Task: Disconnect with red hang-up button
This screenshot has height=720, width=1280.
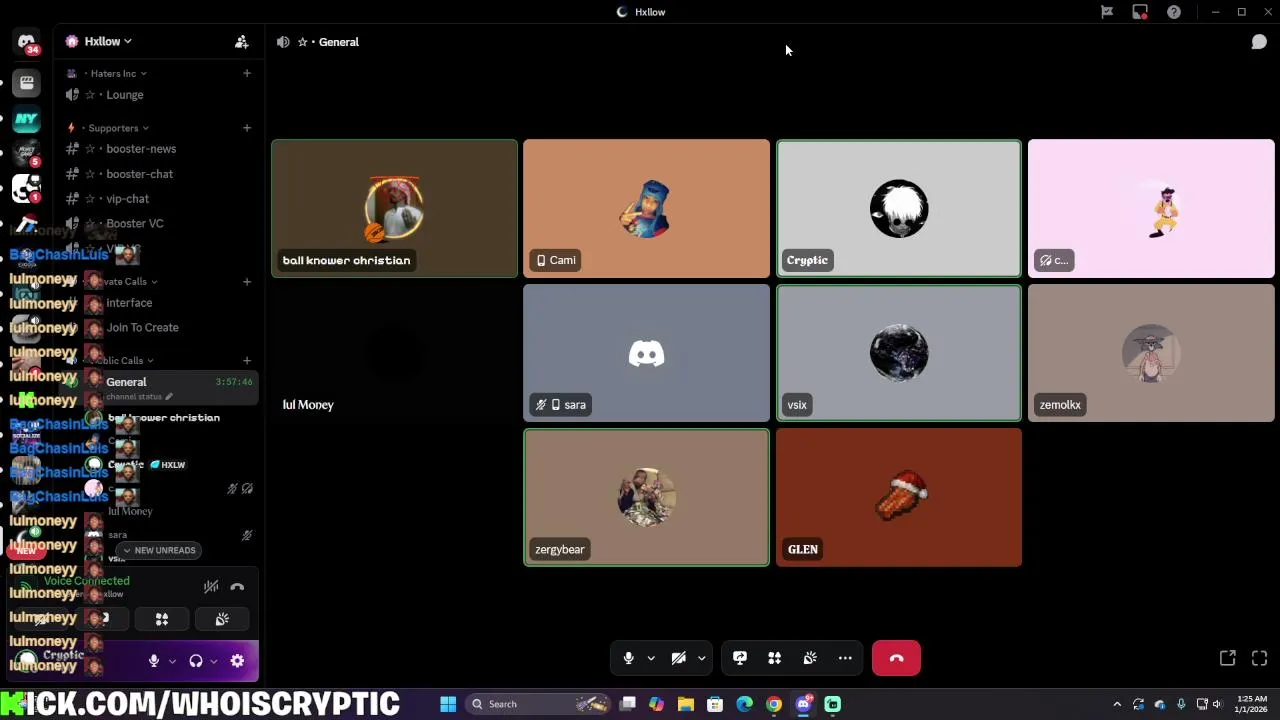Action: point(896,658)
